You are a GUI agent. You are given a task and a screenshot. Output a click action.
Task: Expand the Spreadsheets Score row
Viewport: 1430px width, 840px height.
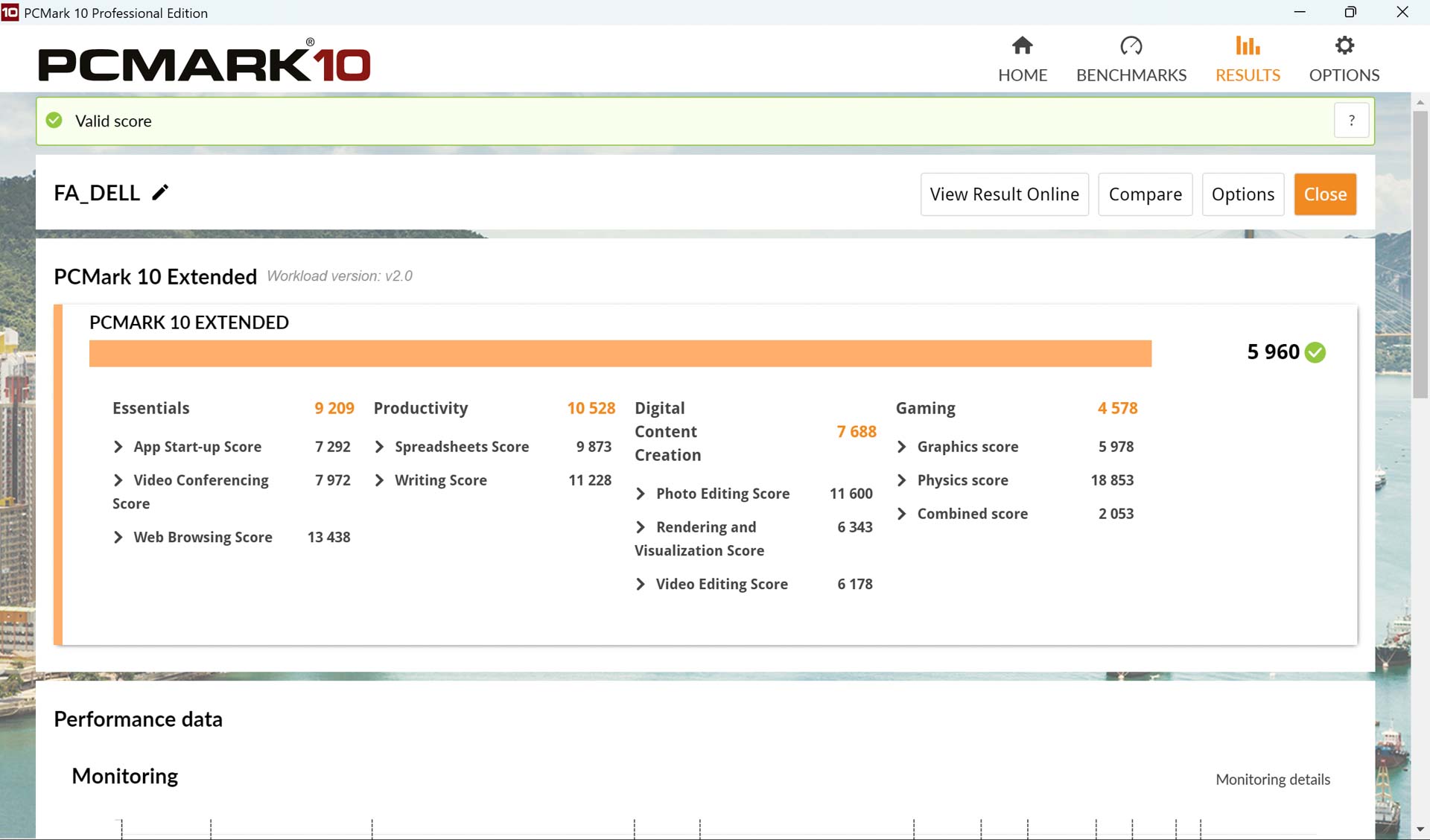(380, 447)
